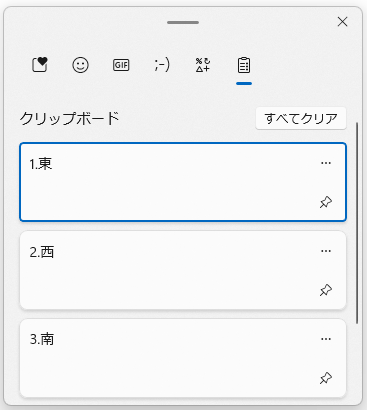Paste the 2.西 clipboard entry
The height and width of the screenshot is (410, 367).
click(183, 270)
